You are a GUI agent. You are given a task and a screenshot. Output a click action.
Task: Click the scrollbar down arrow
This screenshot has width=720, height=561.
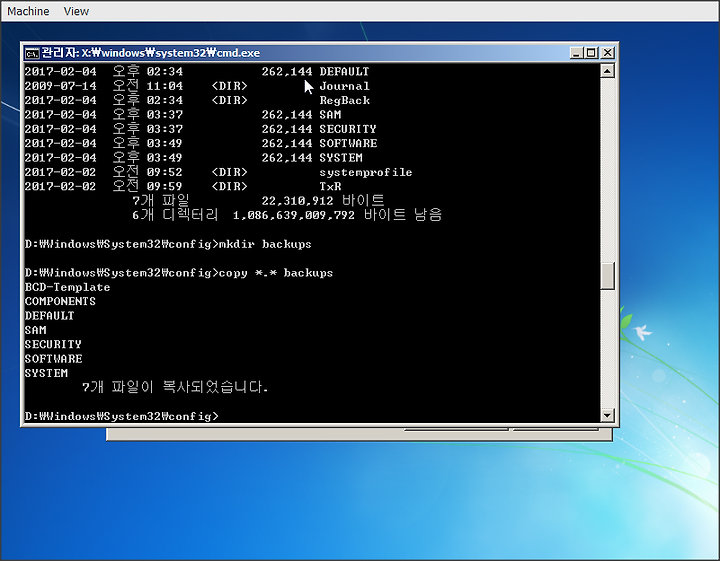608,415
